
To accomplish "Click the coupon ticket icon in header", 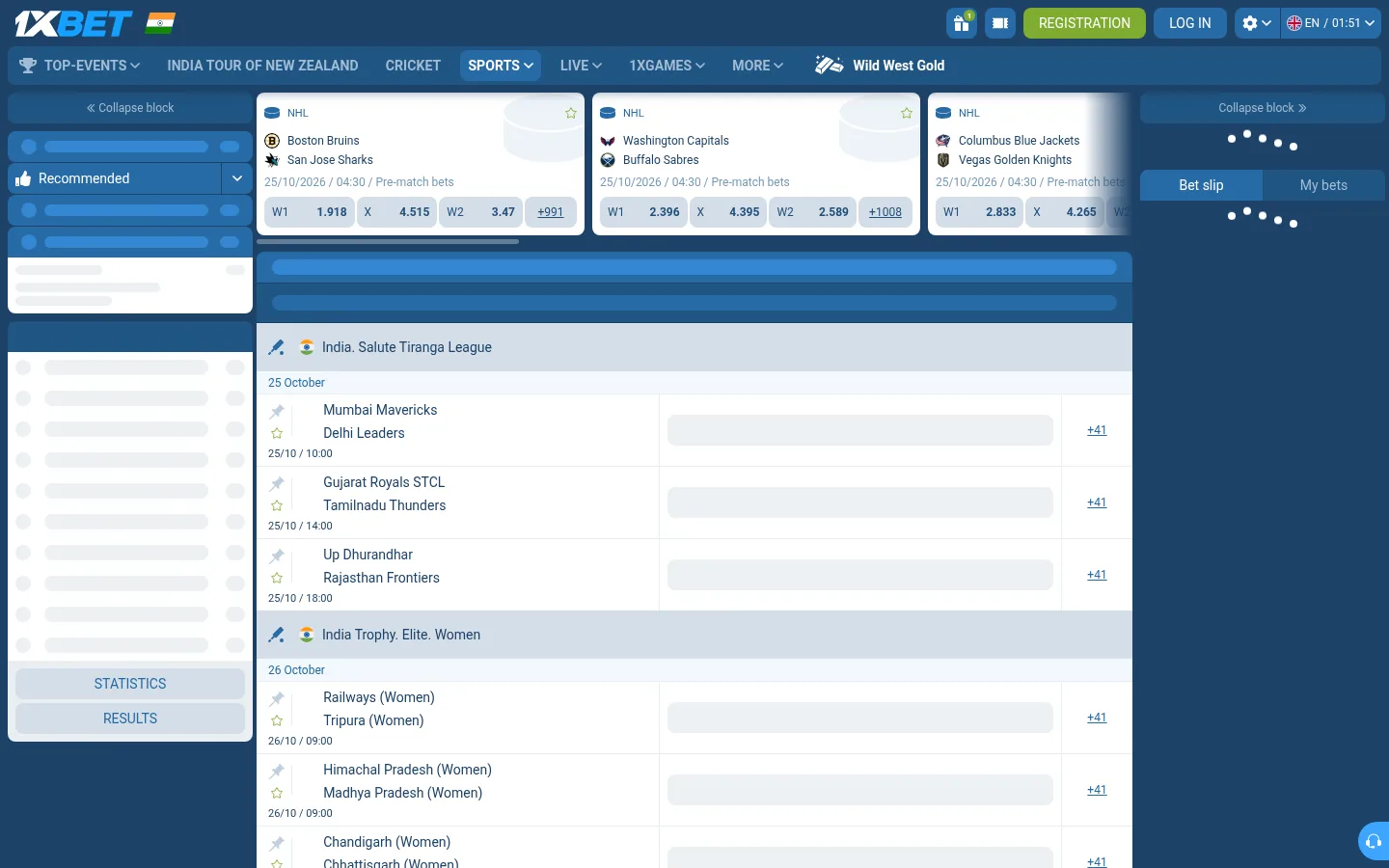I will pos(1000,23).
